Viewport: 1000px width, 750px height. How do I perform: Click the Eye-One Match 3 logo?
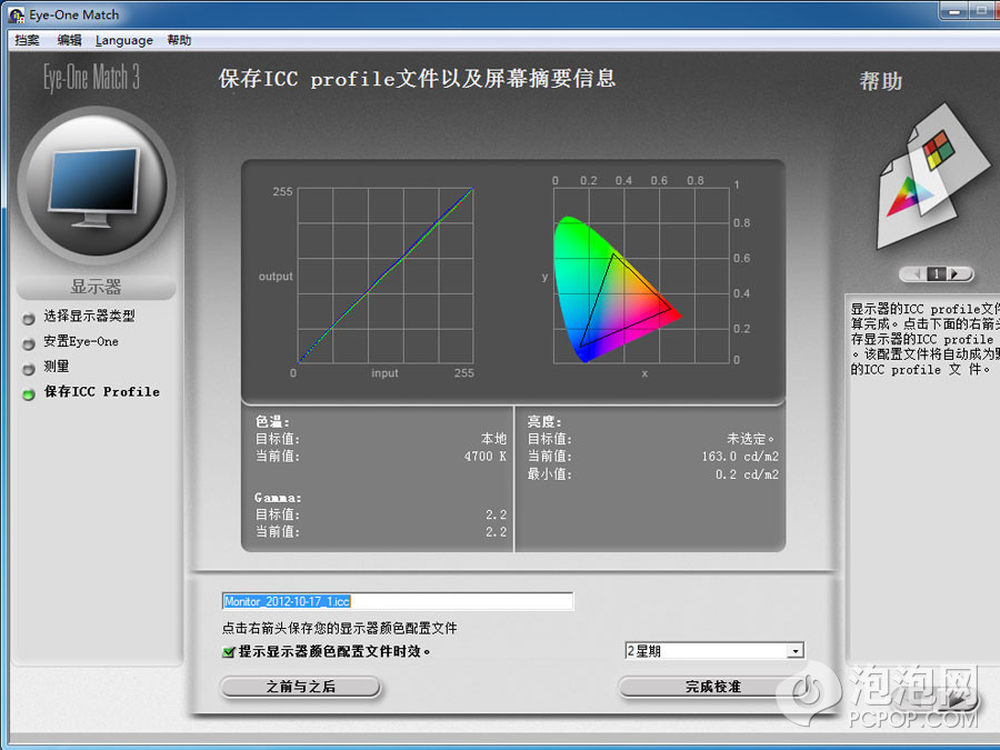coord(91,78)
